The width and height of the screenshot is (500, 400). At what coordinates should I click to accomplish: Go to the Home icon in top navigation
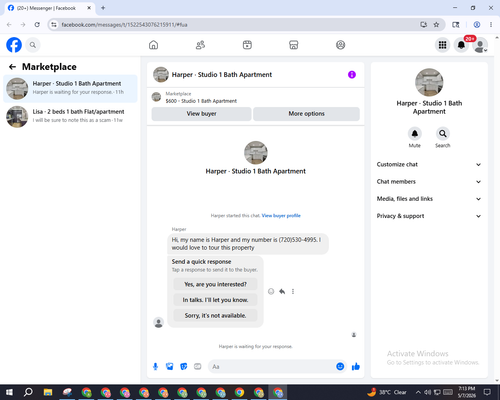(153, 45)
